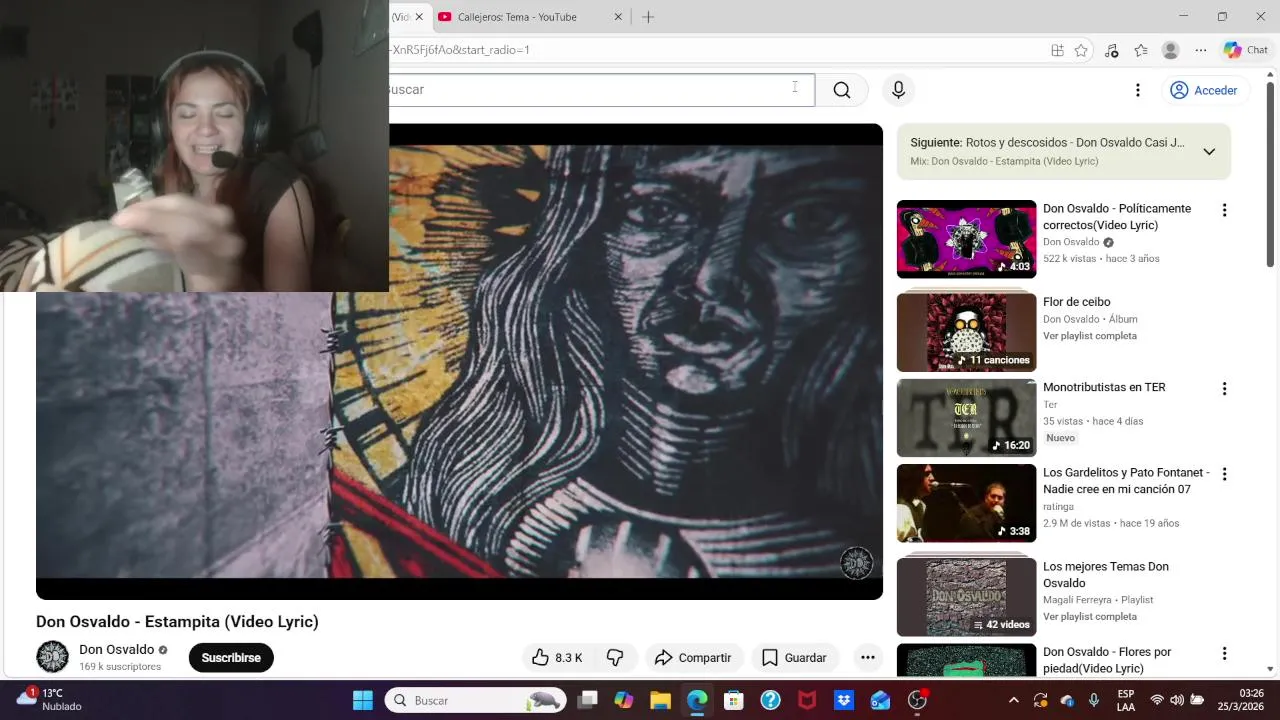Add page to favorites with star icon
1280x720 pixels.
pos(1081,50)
